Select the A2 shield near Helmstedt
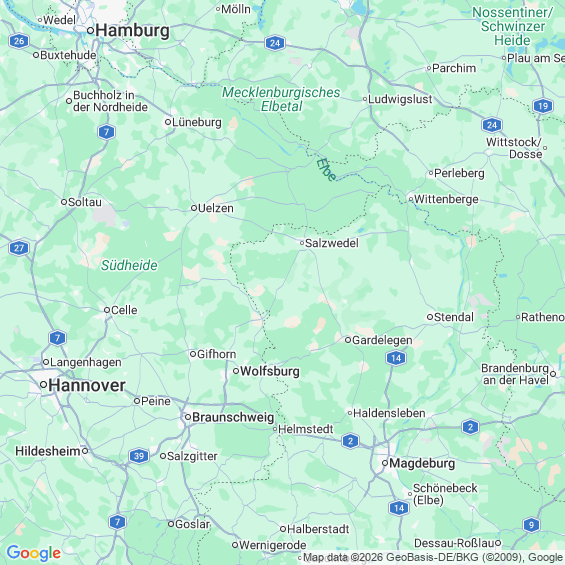Image resolution: width=565 pixels, height=565 pixels. pyautogui.click(x=350, y=440)
